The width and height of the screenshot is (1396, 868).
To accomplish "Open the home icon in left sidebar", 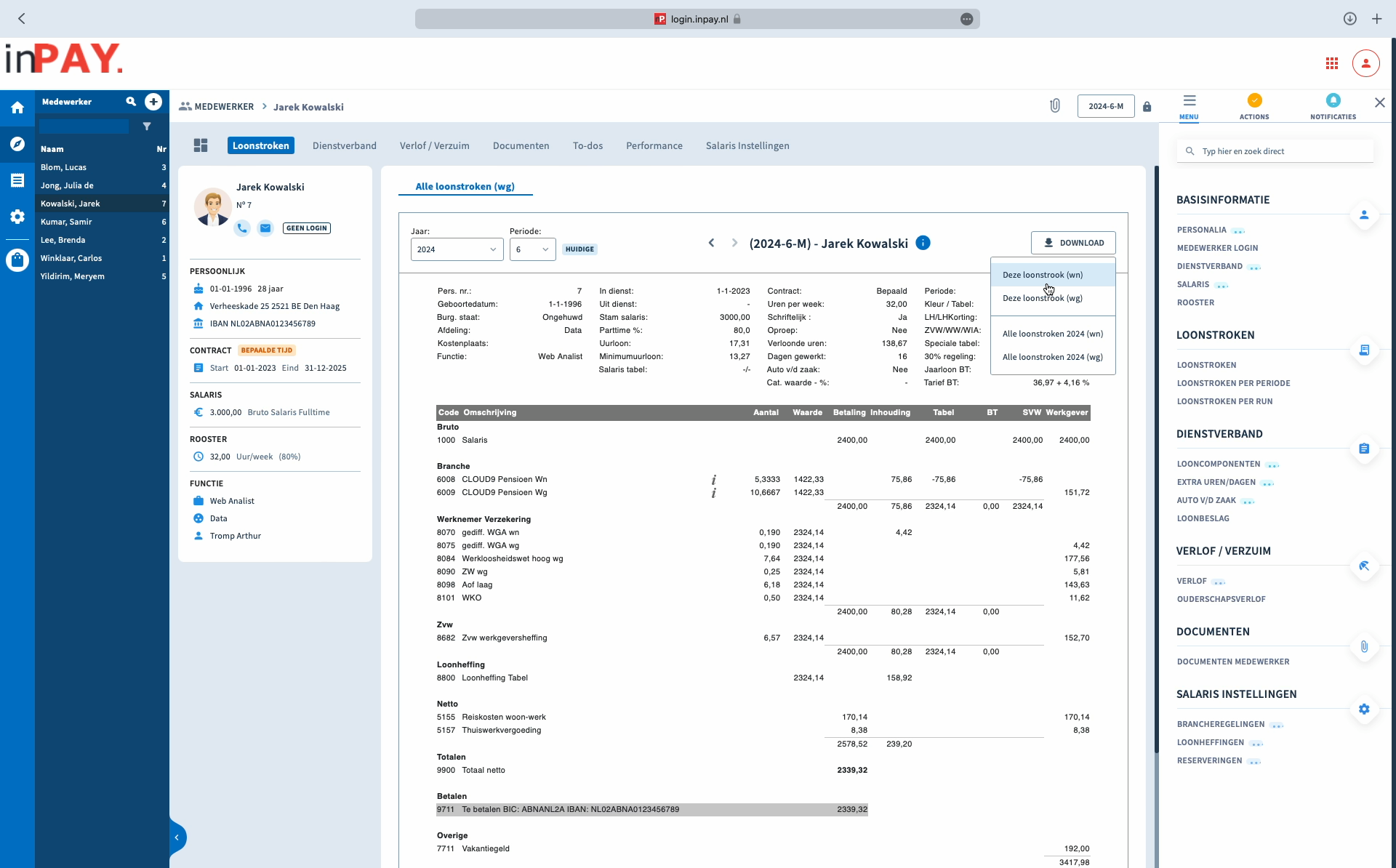I will tap(17, 108).
